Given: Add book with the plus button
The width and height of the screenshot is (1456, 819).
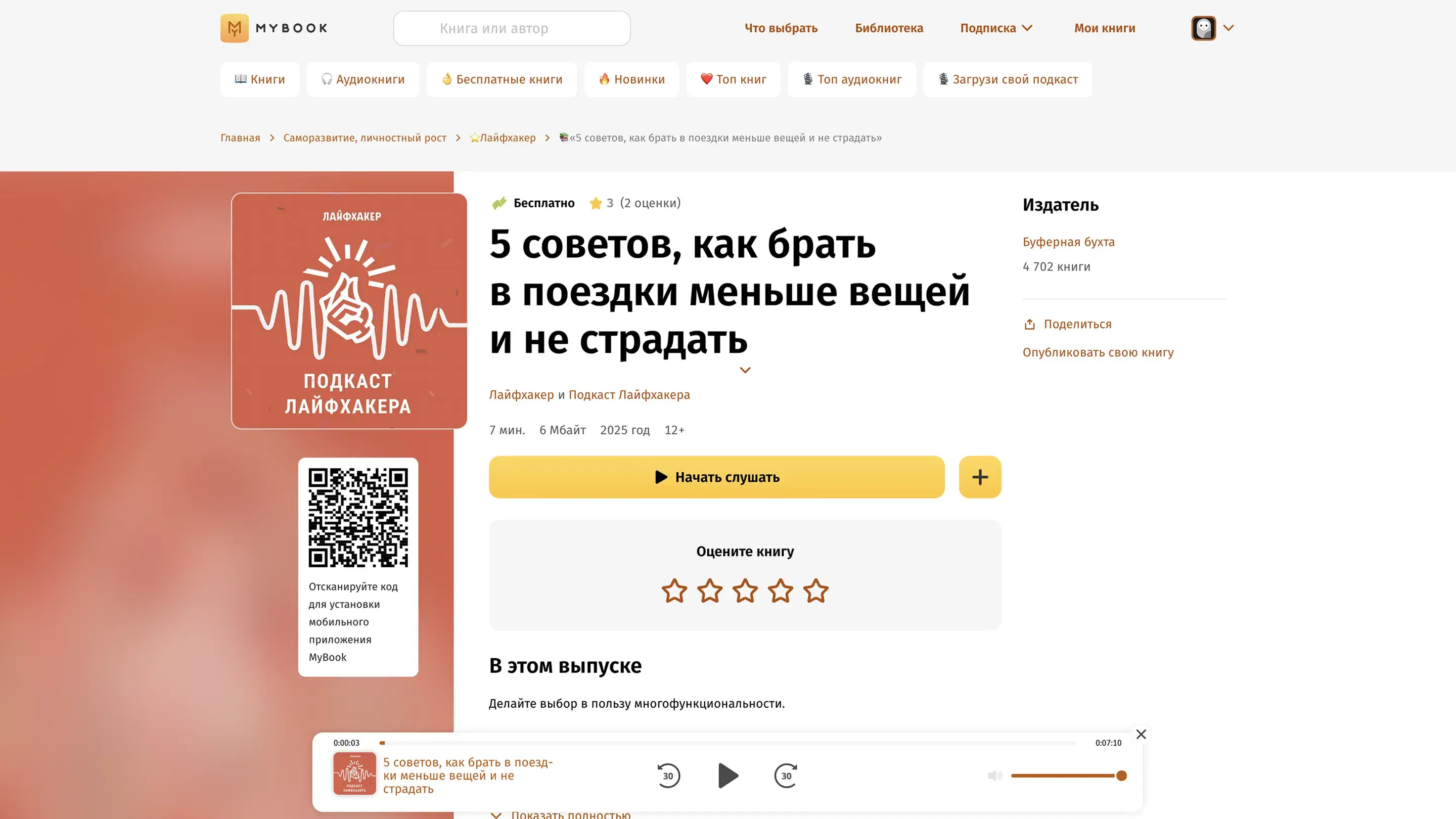Looking at the screenshot, I should point(980,477).
